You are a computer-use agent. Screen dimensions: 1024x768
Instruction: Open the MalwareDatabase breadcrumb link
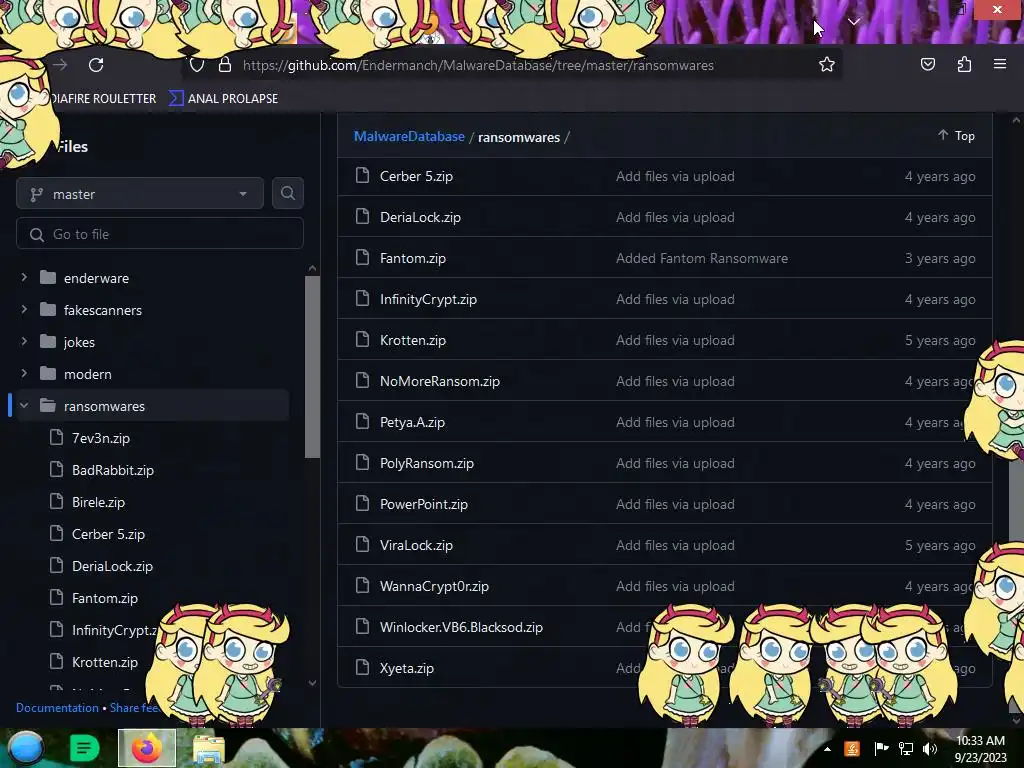pos(409,136)
